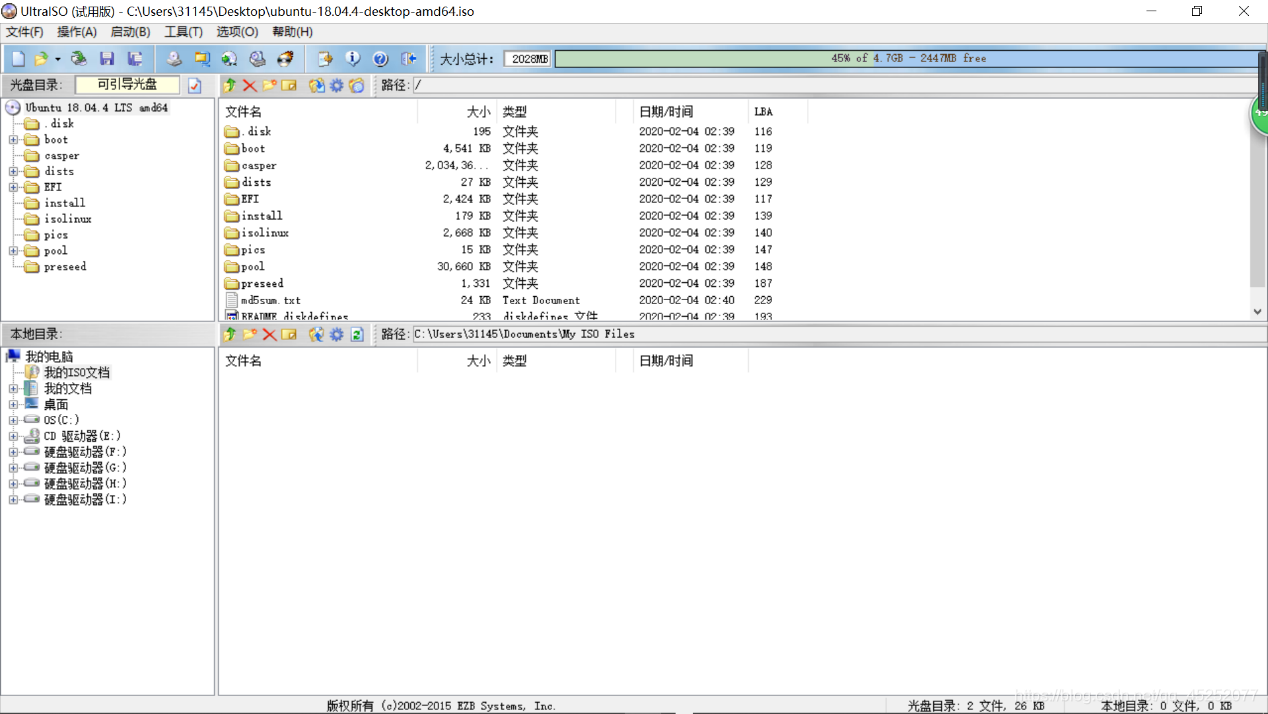Sort image list by 日期/时间 column header
The width and height of the screenshot is (1268, 714).
pos(692,112)
